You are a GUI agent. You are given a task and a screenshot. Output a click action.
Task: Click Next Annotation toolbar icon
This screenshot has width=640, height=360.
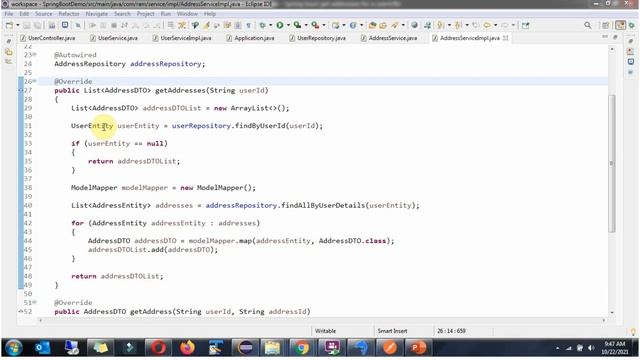tap(440, 25)
